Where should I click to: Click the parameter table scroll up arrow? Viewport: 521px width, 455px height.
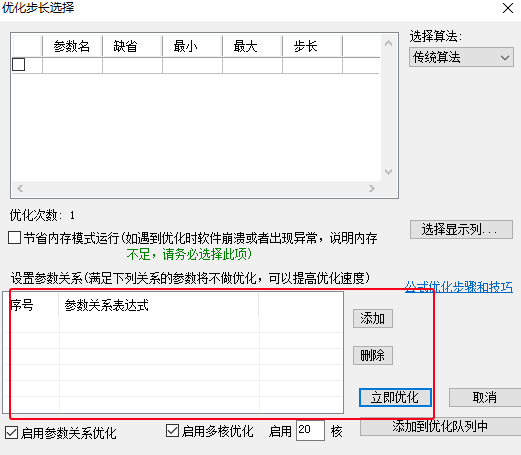[388, 43]
